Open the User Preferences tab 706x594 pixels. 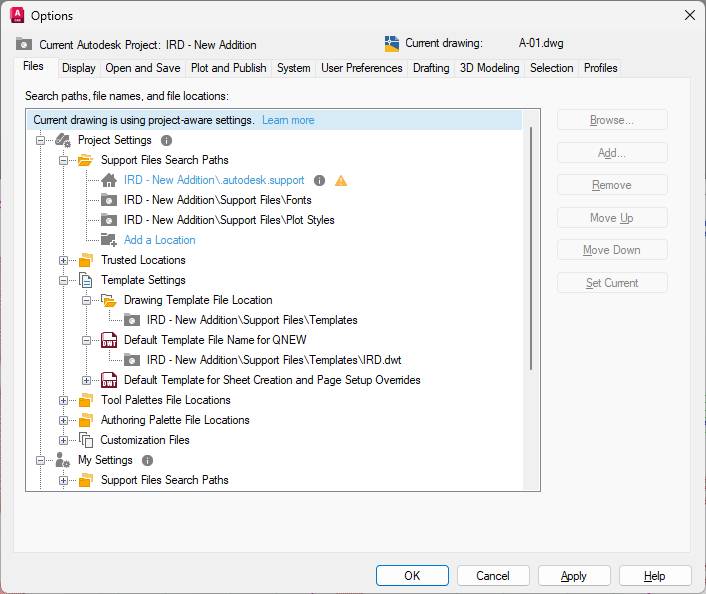362,68
